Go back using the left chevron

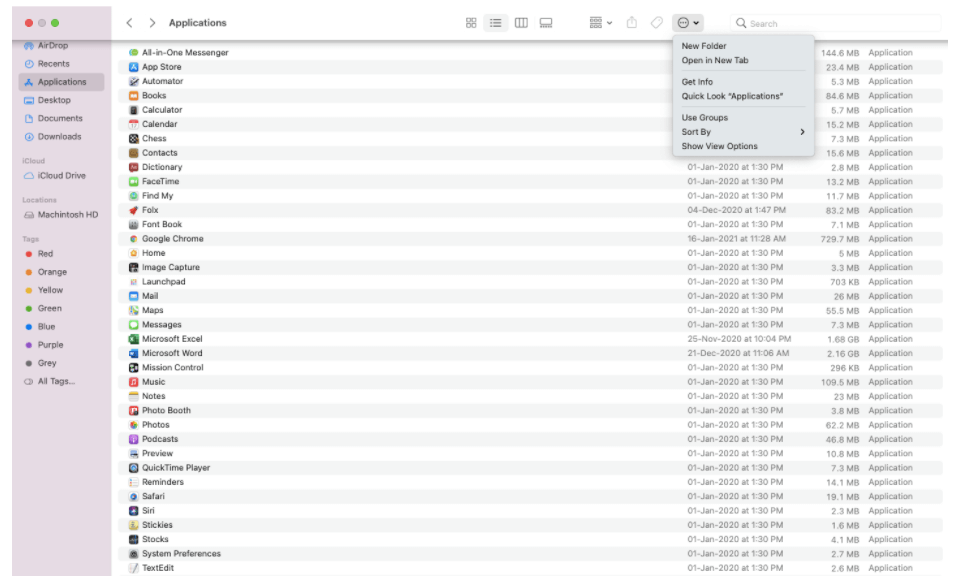[130, 23]
